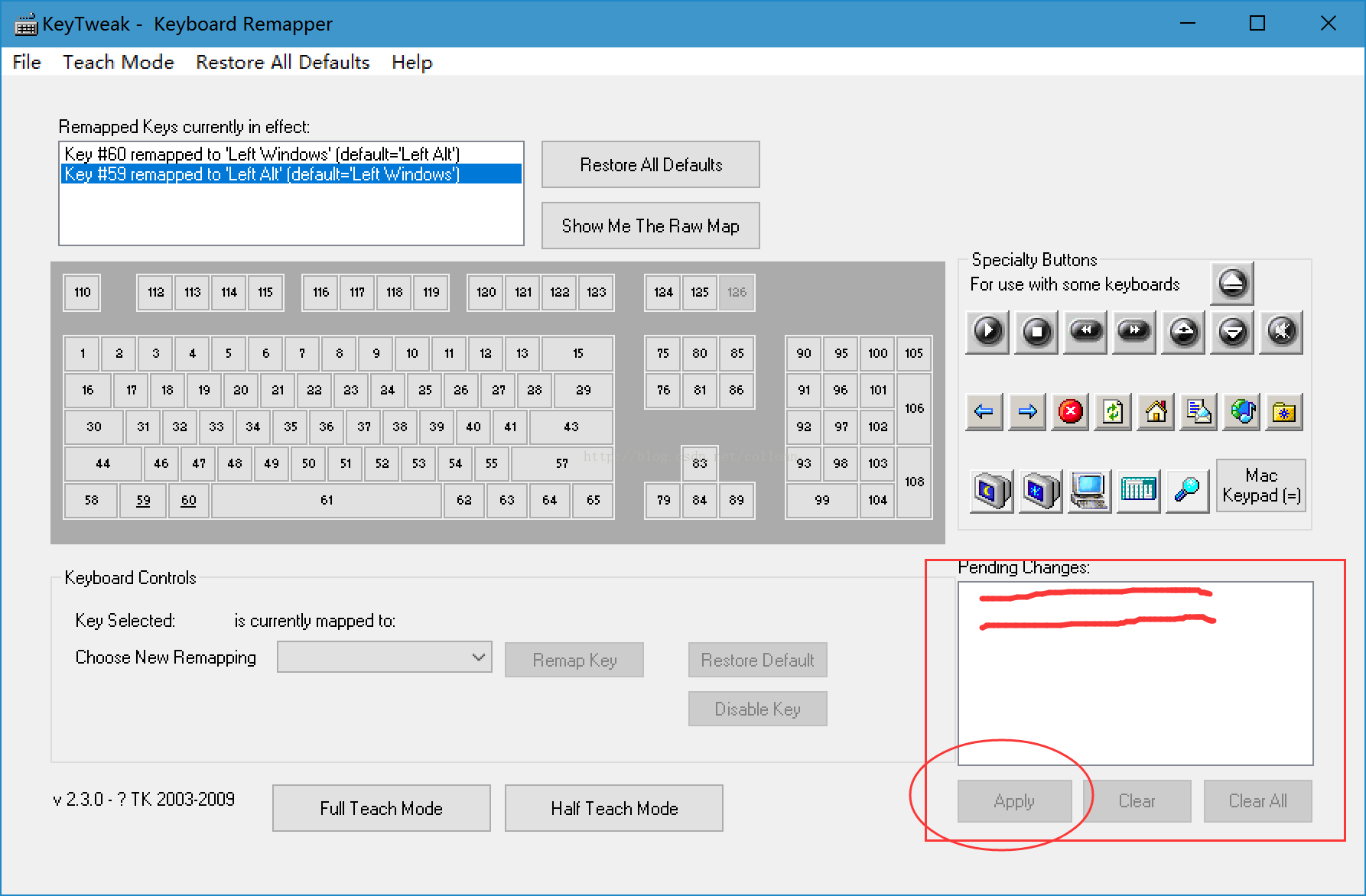
Task: Click the Search magnifier specialty button
Action: [1188, 491]
